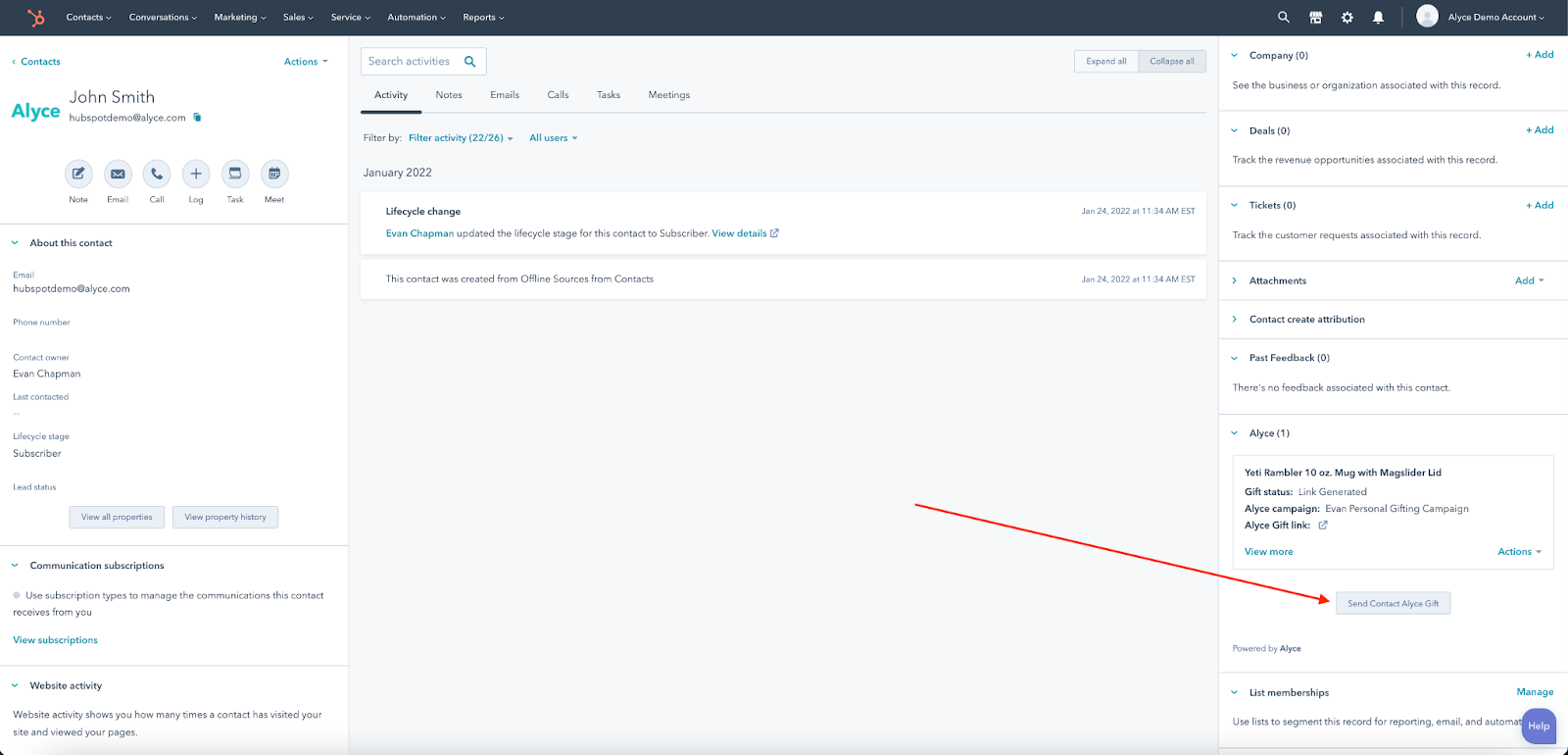The image size is (1568, 755).
Task: Click the HubSpot sprocket logo
Action: pyautogui.click(x=36, y=18)
